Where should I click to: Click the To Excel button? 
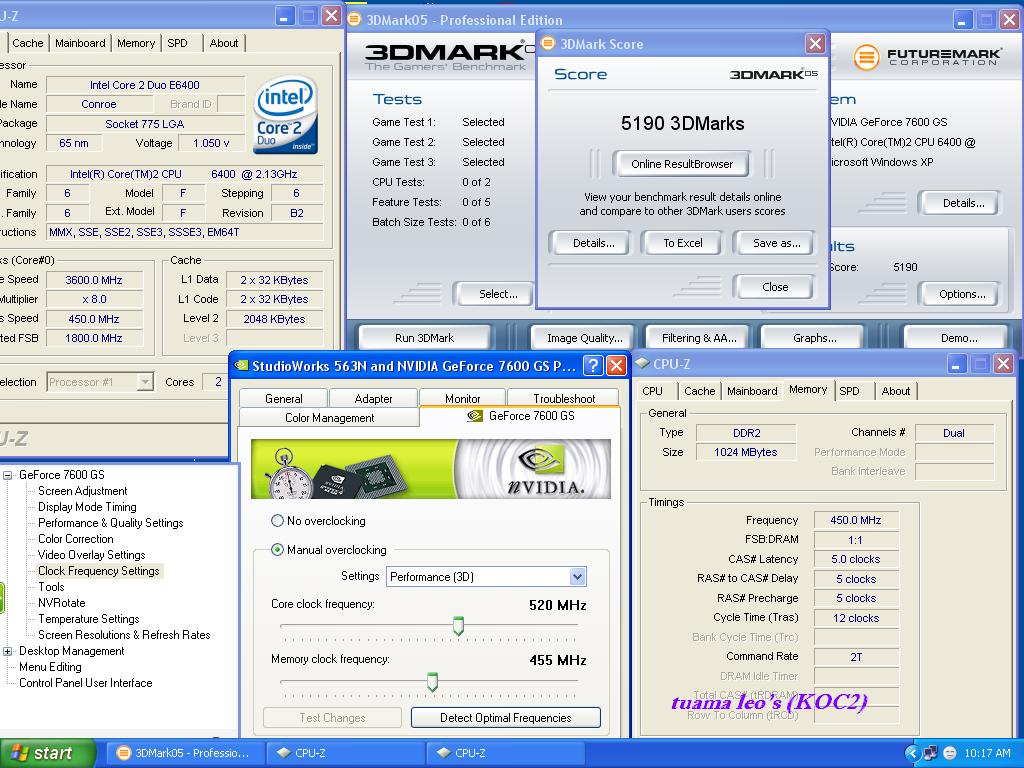[682, 243]
